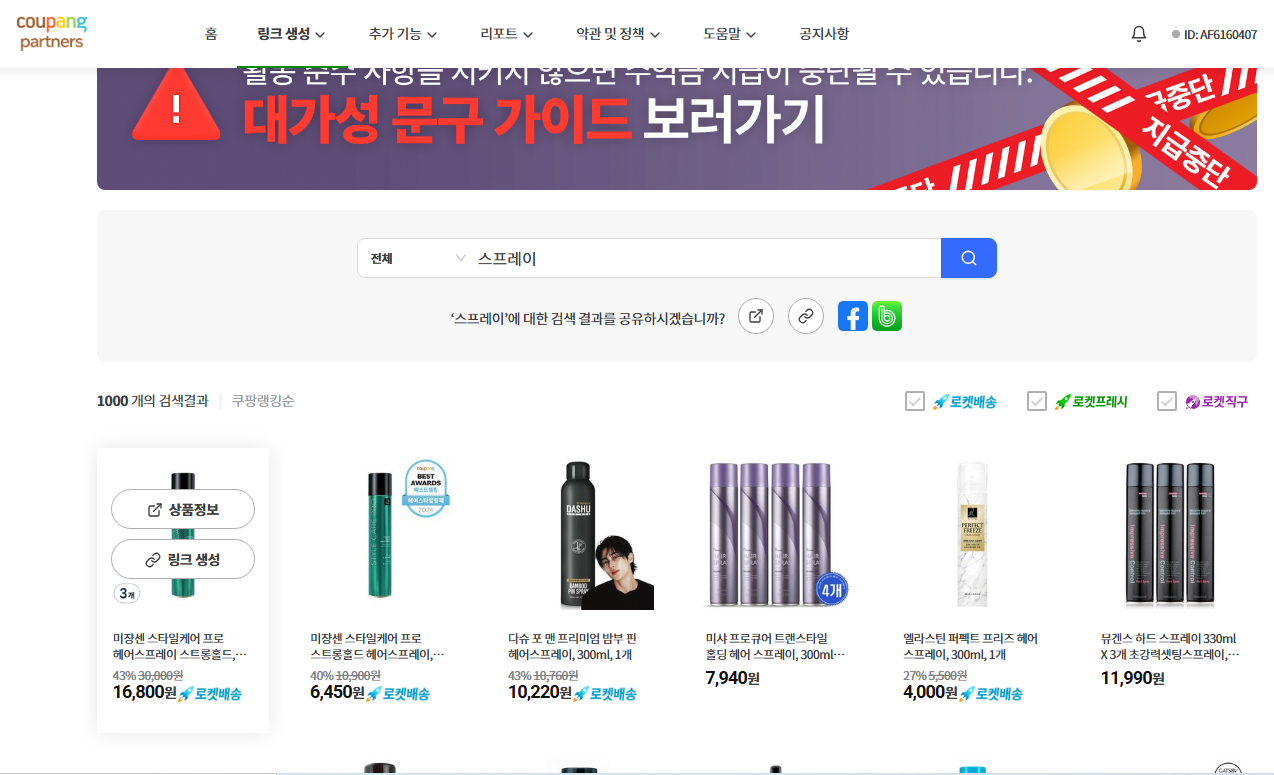1274x775 pixels.
Task: Click the 1000 개의 검색결과 text
Action: tap(153, 401)
